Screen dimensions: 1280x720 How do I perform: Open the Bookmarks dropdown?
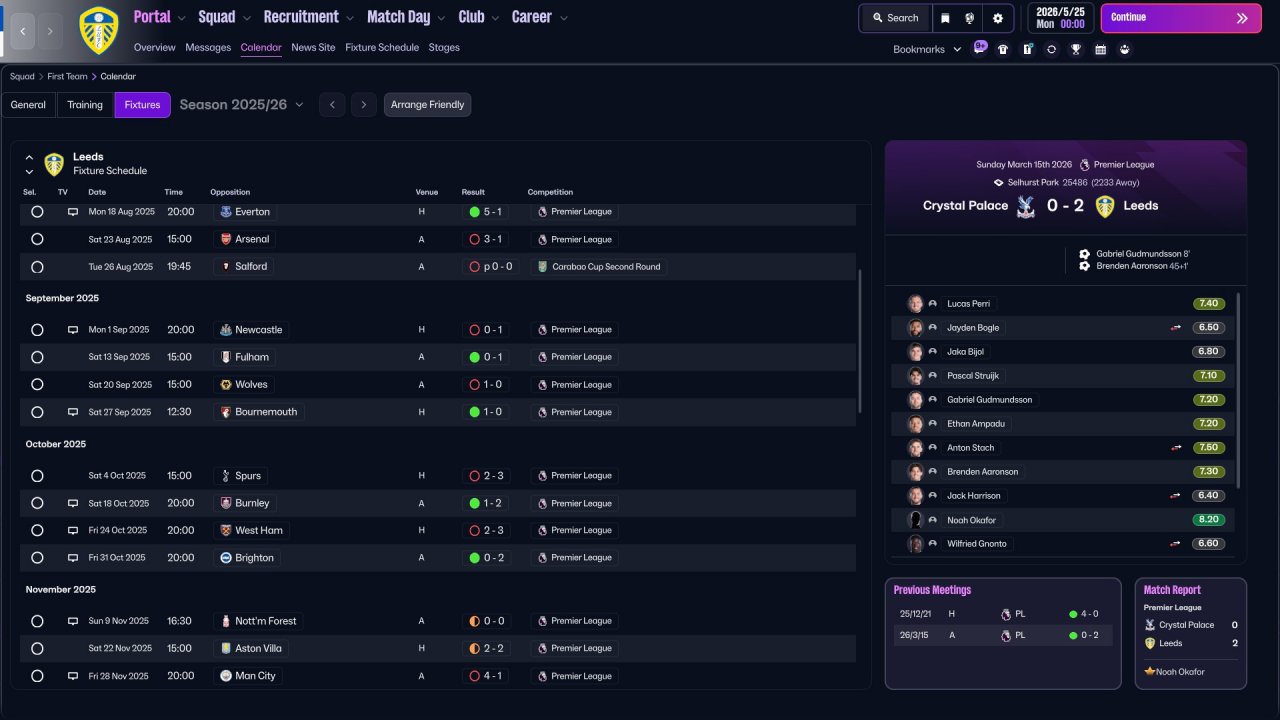927,49
